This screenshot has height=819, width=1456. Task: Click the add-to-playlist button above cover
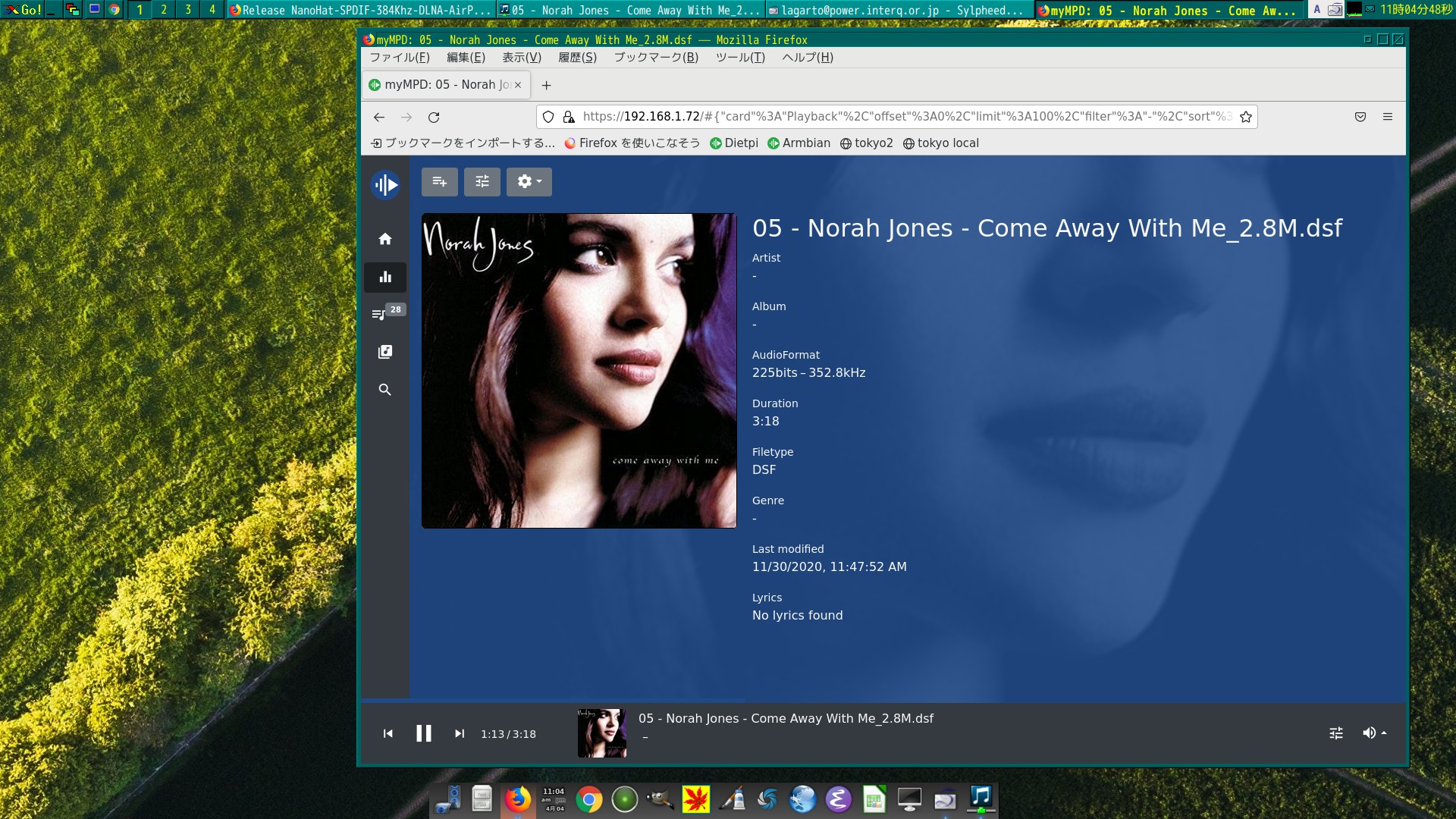click(440, 182)
